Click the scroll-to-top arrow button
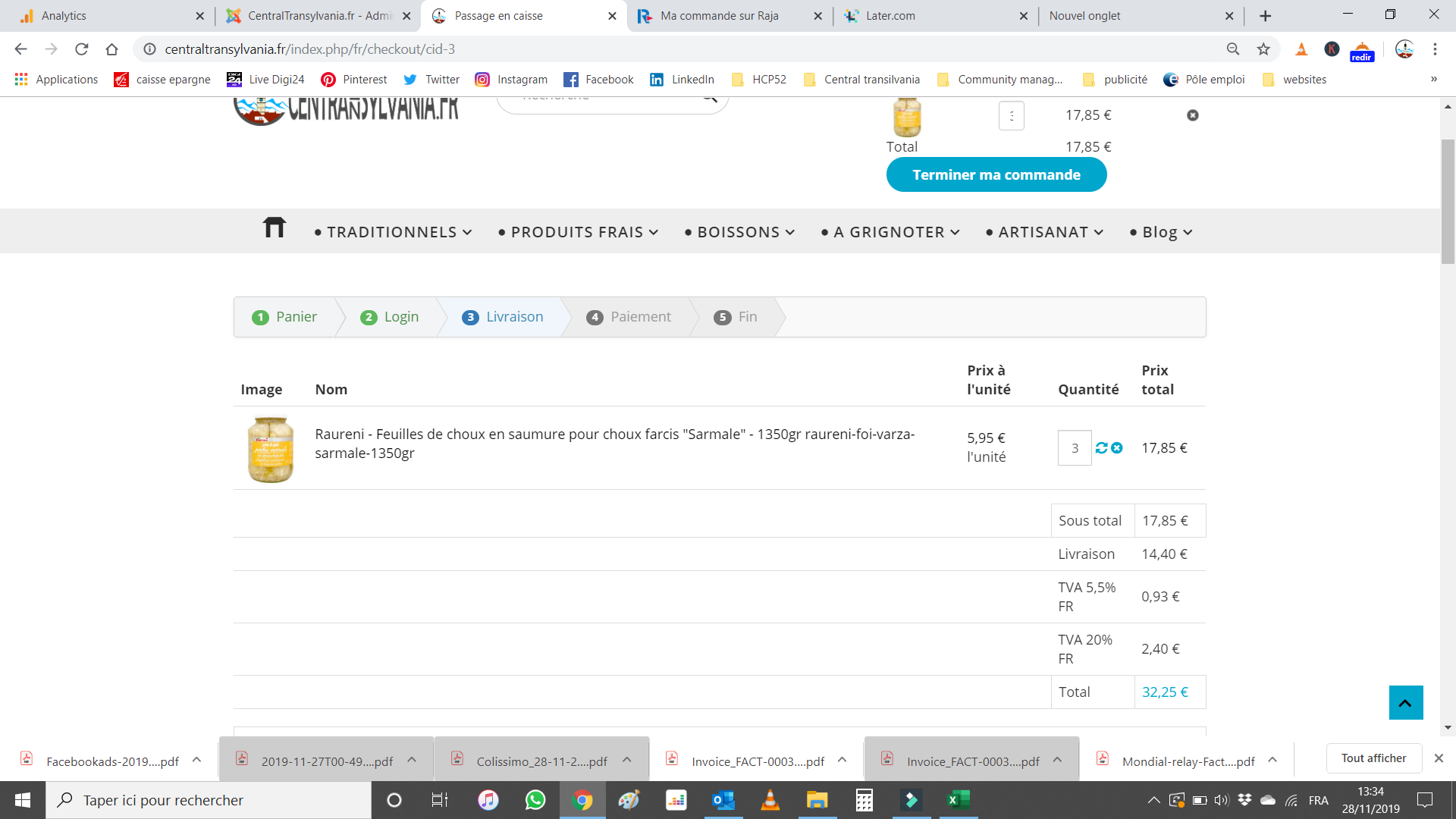The image size is (1456, 819). tap(1405, 703)
